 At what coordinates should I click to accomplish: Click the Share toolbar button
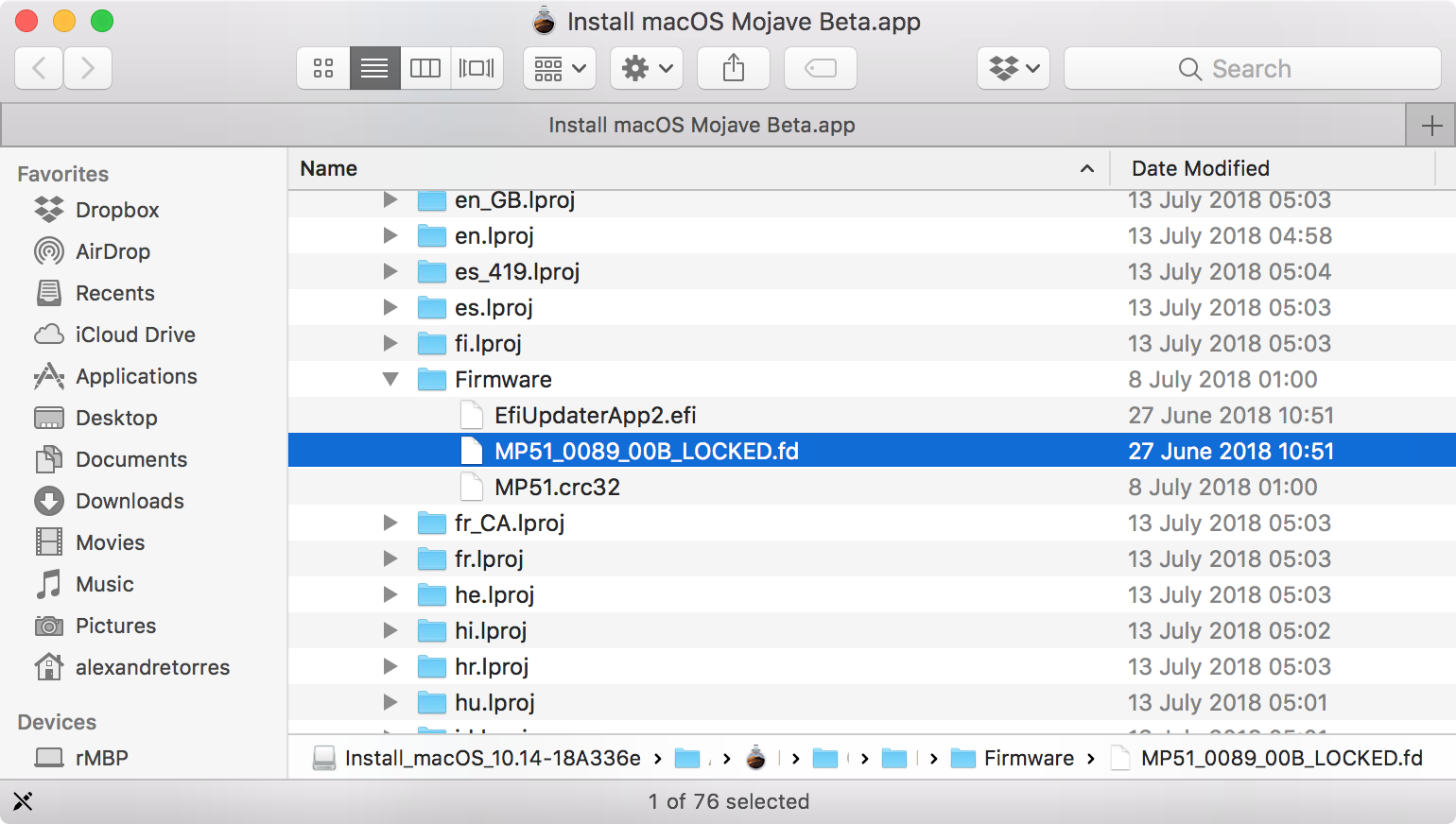click(x=734, y=68)
